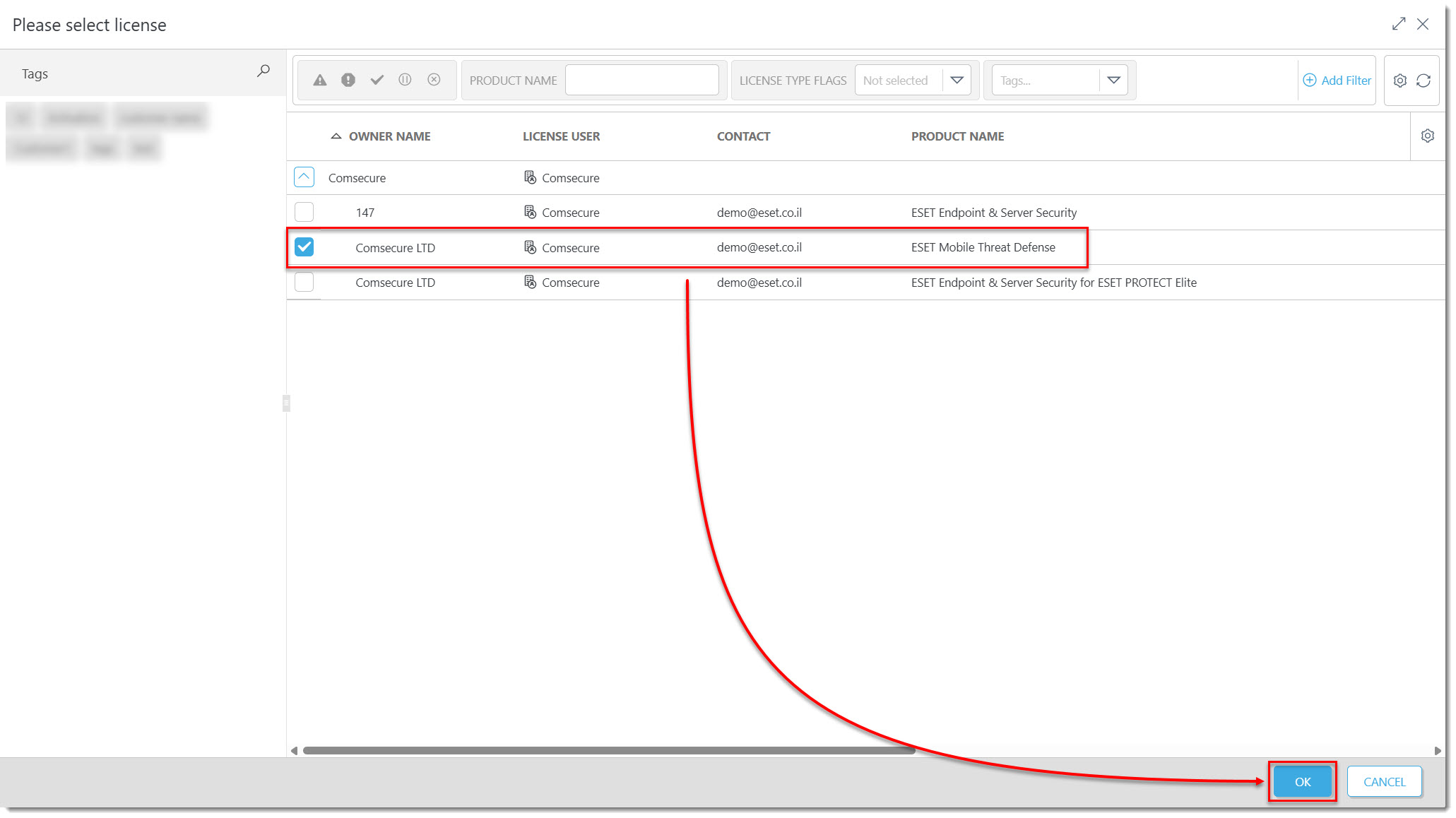
Task: Check the box for license 147
Action: [304, 212]
